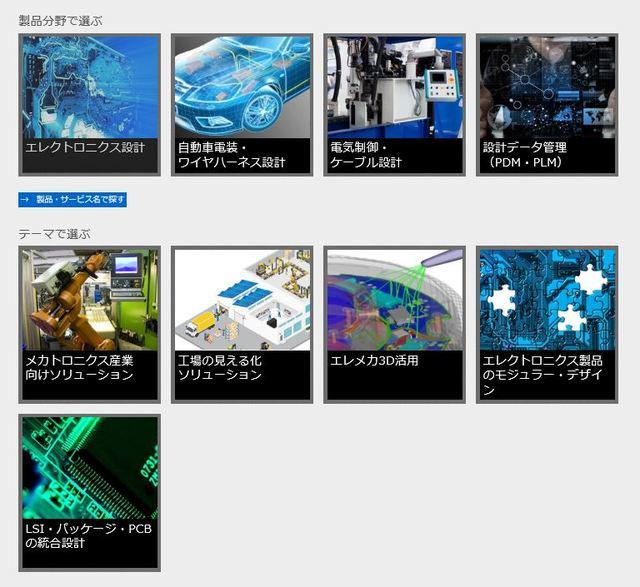
Task: Click the エレクトロニクス設計 caption text
Action: point(85,147)
